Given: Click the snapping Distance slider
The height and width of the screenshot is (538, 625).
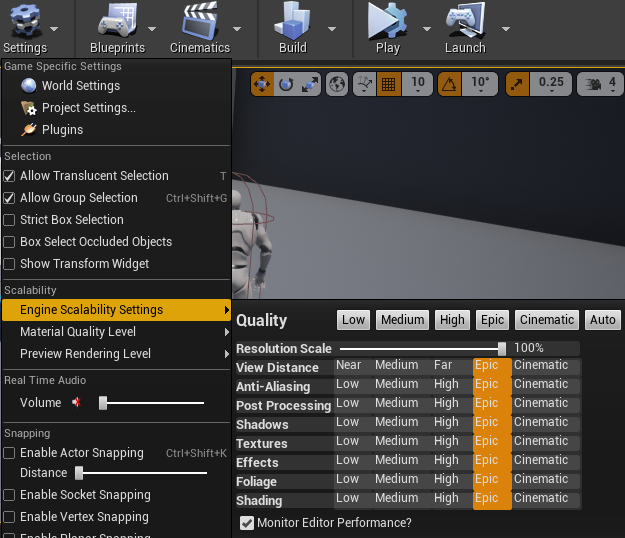Looking at the screenshot, I should pos(141,473).
